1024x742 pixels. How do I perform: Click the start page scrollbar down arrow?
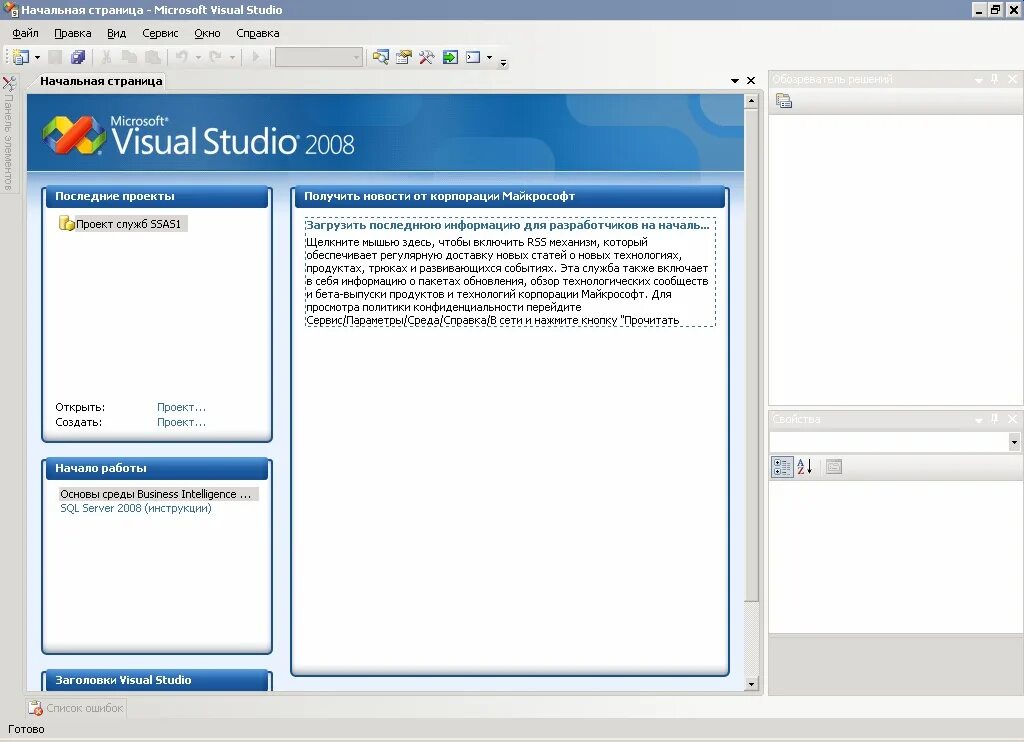pyautogui.click(x=751, y=684)
